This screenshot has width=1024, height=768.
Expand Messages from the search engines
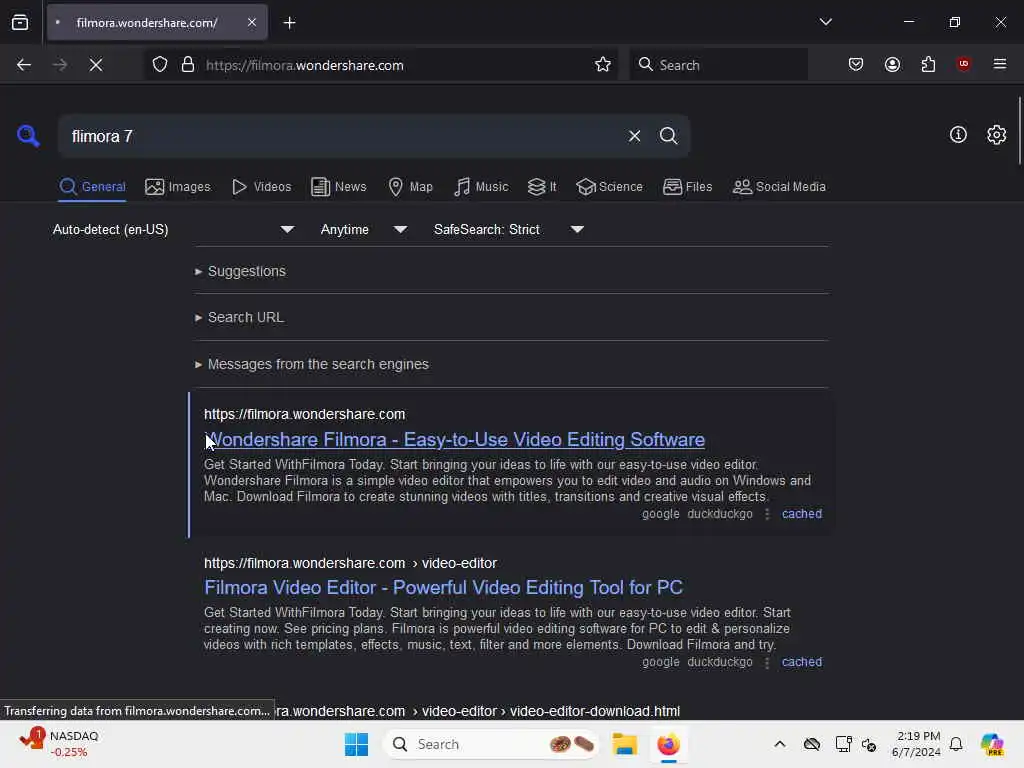[x=312, y=364]
